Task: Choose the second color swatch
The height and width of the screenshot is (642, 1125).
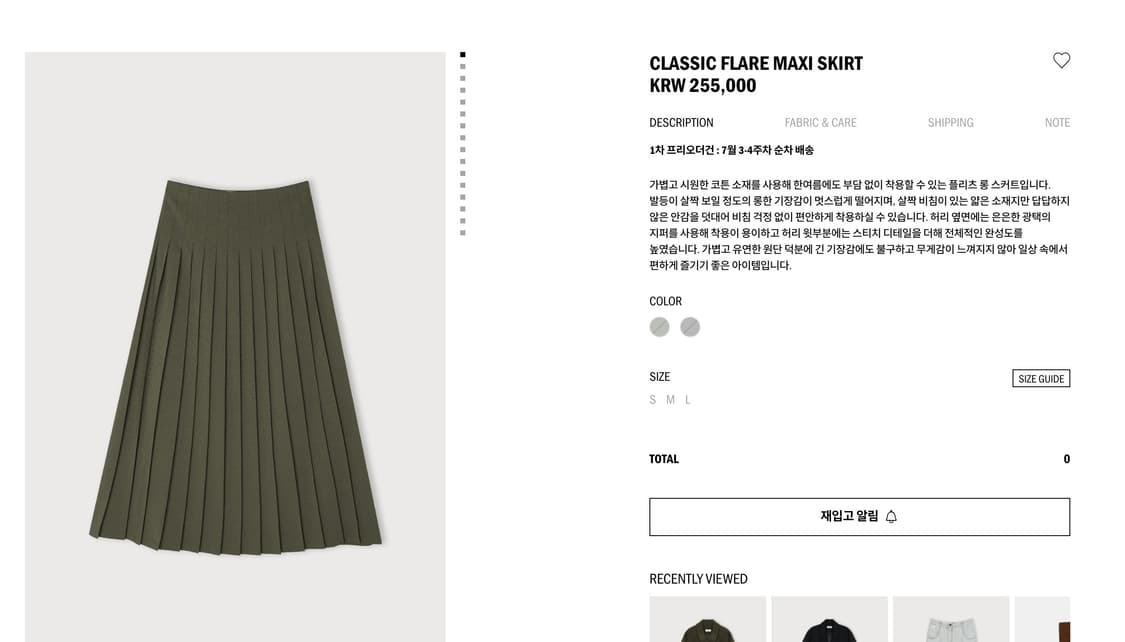Action: click(x=689, y=327)
